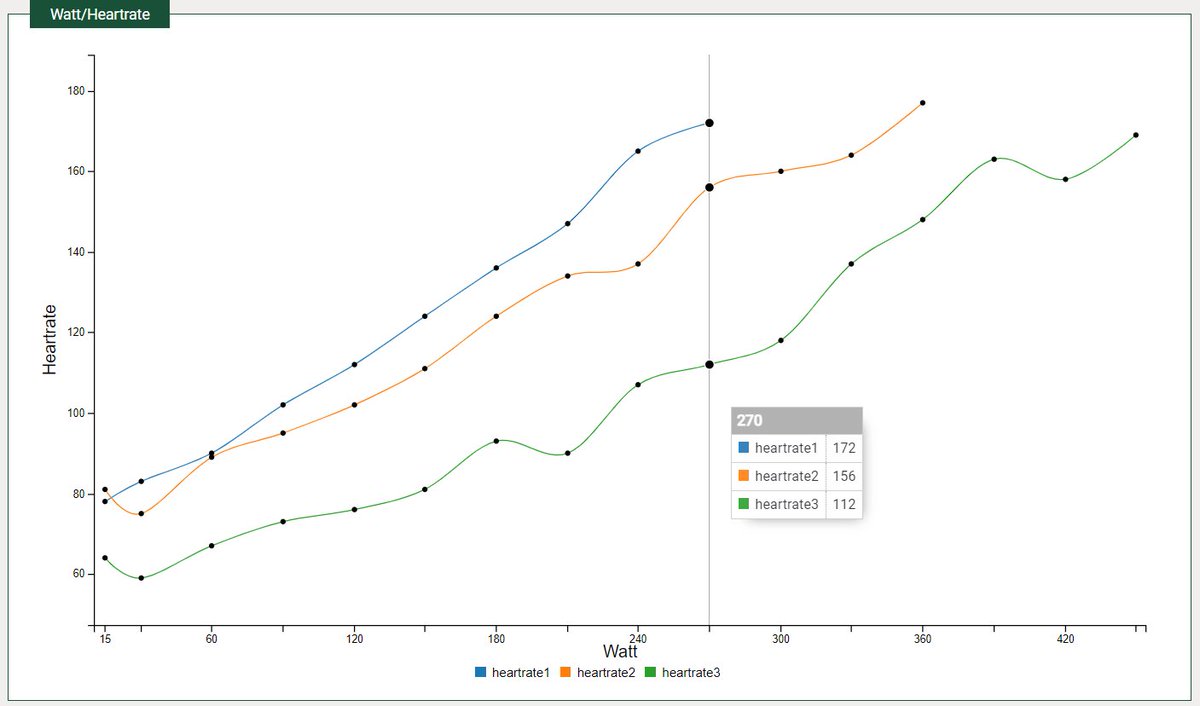The width and height of the screenshot is (1200, 706).
Task: Click the blue heartrate1 legend swatch
Action: [478, 672]
